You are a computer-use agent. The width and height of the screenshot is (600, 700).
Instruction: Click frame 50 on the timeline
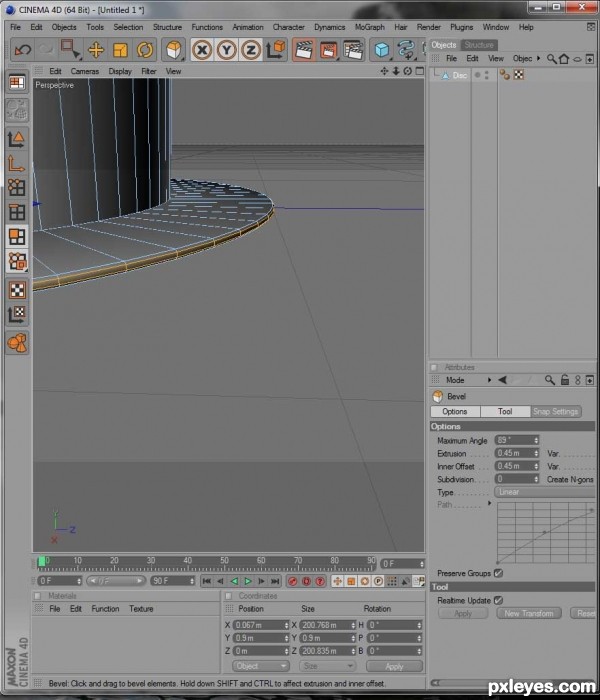(x=225, y=563)
